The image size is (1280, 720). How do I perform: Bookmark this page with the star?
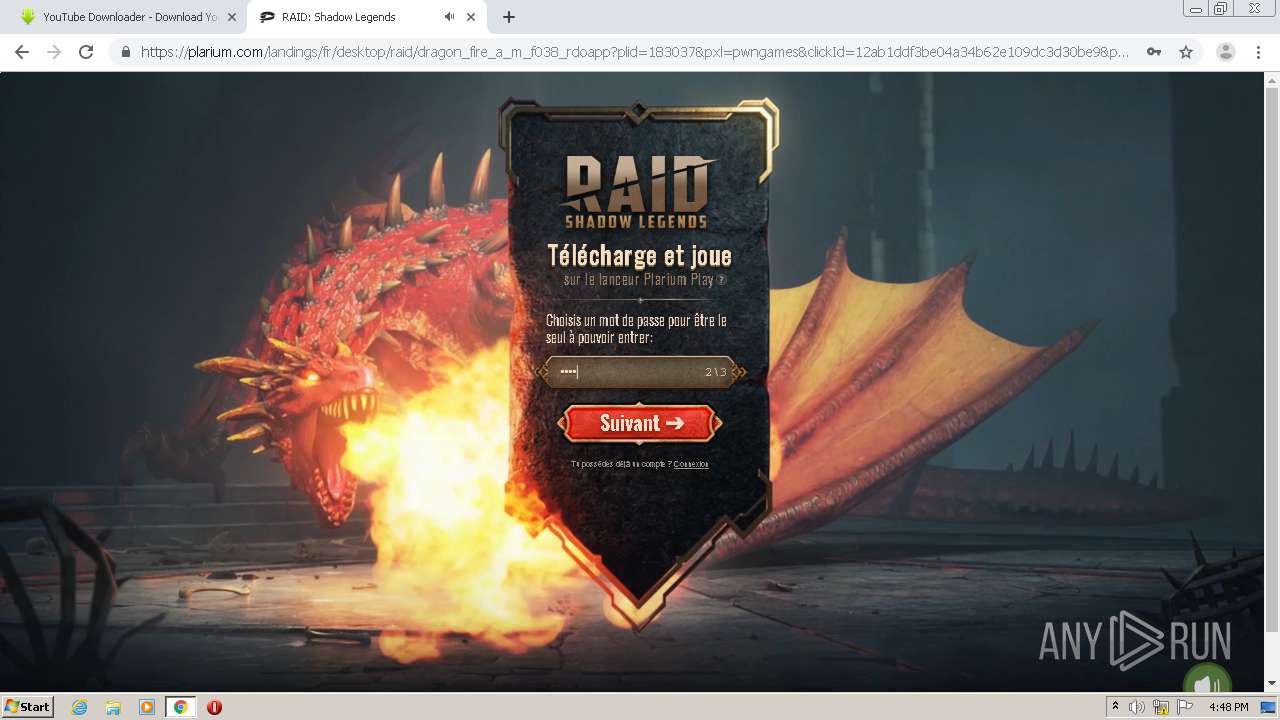click(1186, 52)
